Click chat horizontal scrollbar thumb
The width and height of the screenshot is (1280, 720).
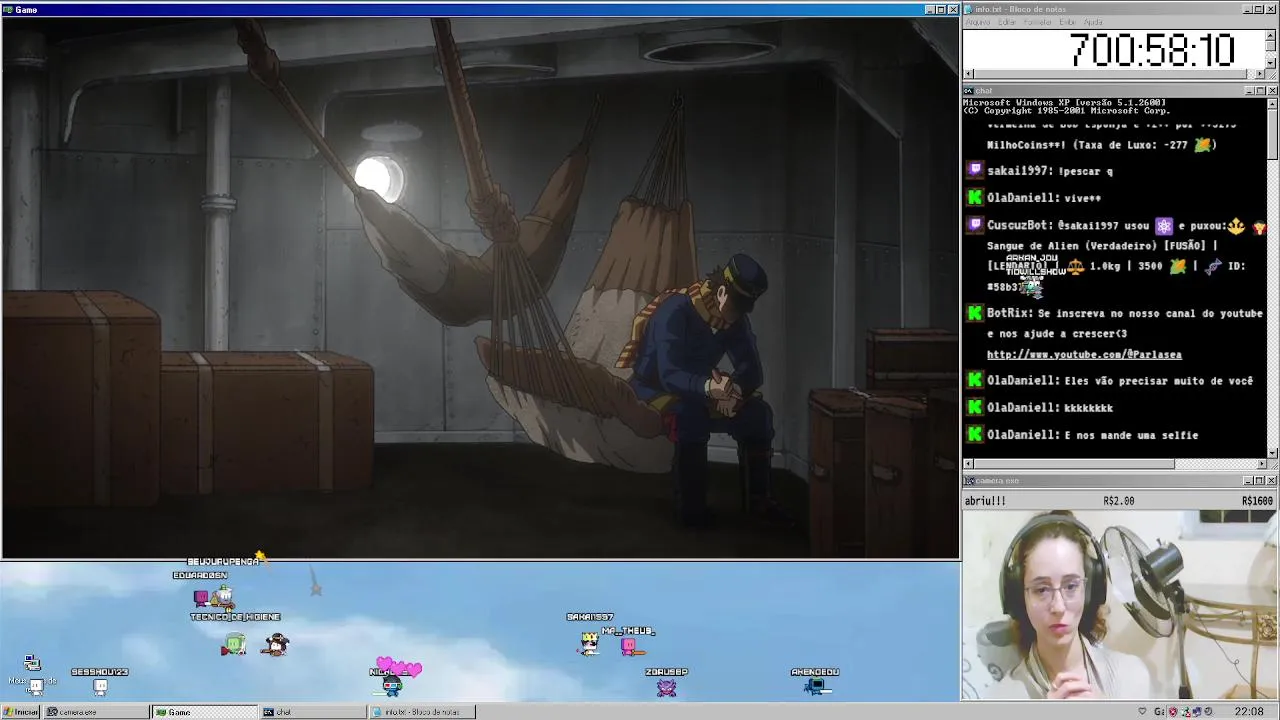pyautogui.click(x=1074, y=464)
